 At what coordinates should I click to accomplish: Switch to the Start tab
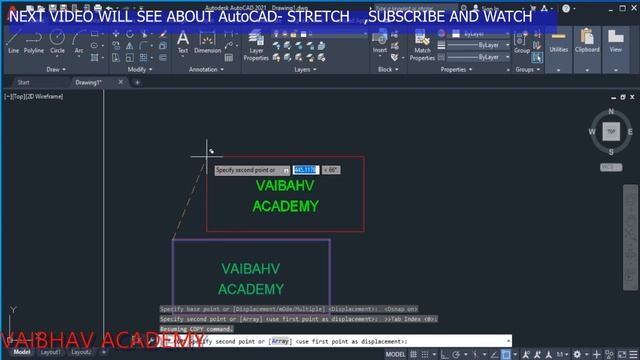[23, 82]
